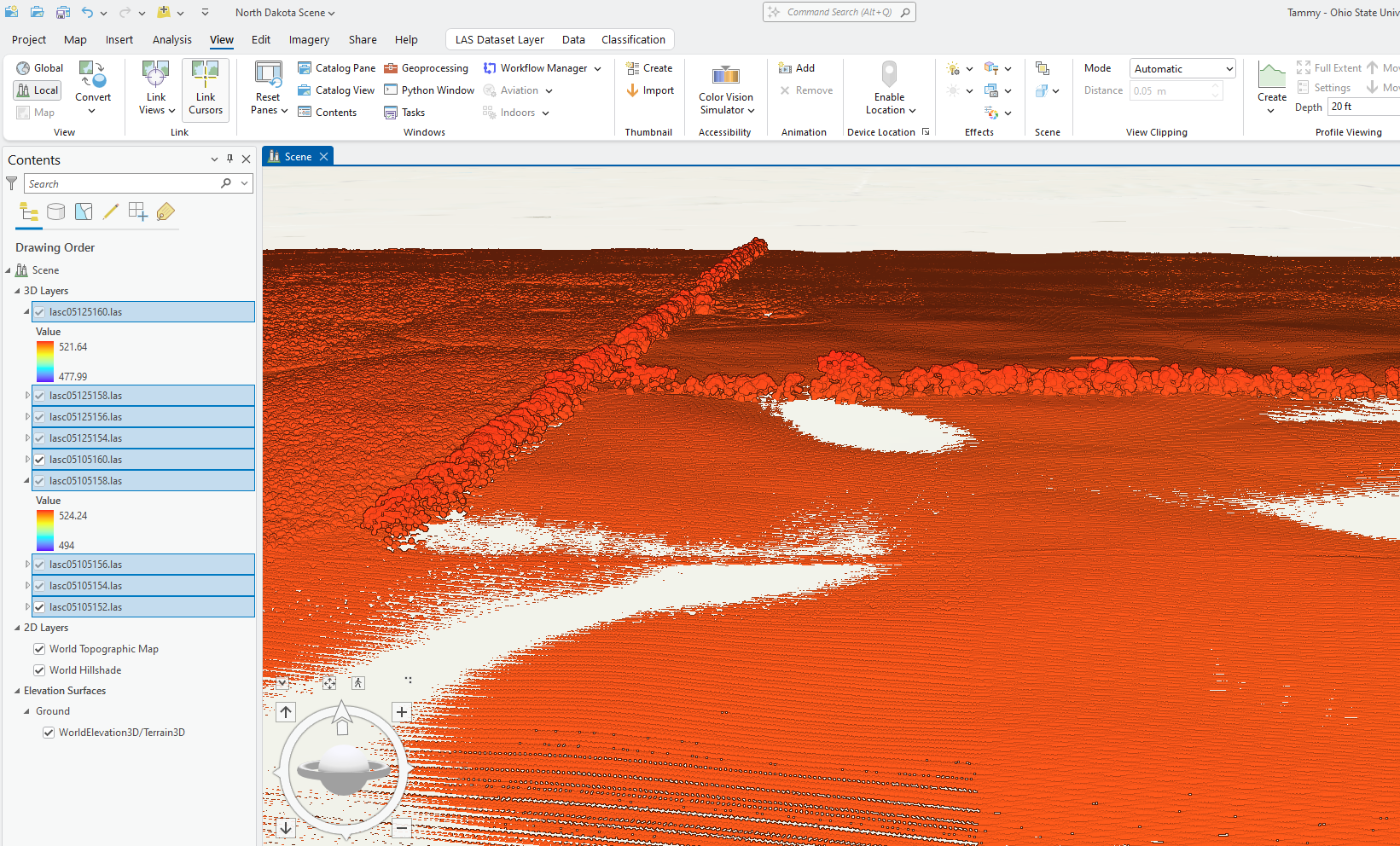
Task: Open the Python Window
Action: (x=429, y=90)
